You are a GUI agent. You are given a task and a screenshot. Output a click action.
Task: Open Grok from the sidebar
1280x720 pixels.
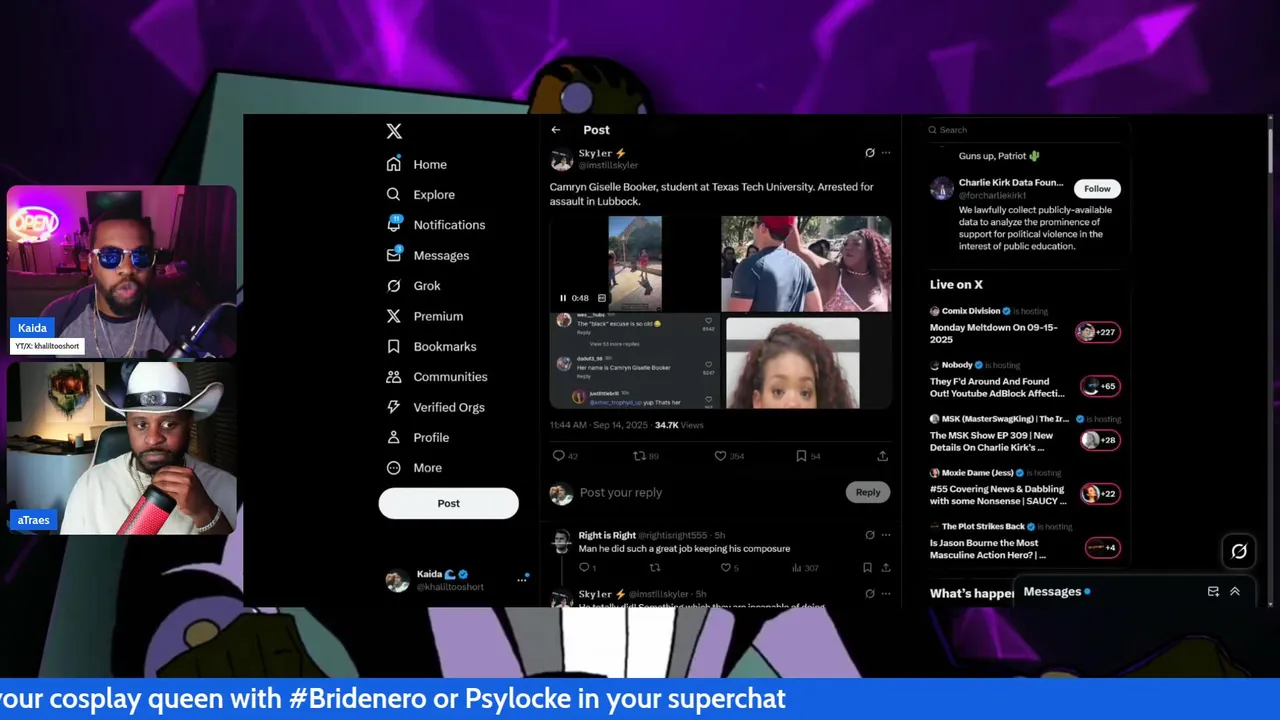(414, 285)
